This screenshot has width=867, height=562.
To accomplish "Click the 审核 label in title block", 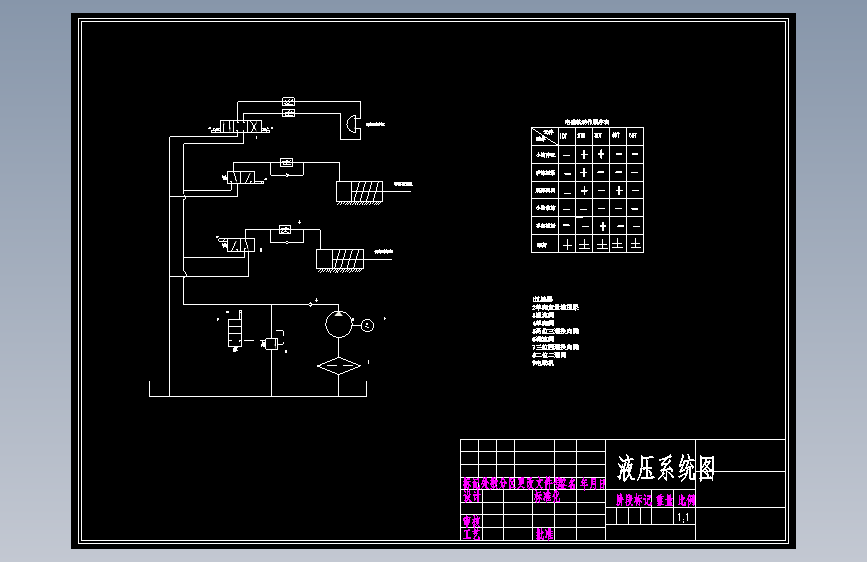I will click(472, 522).
